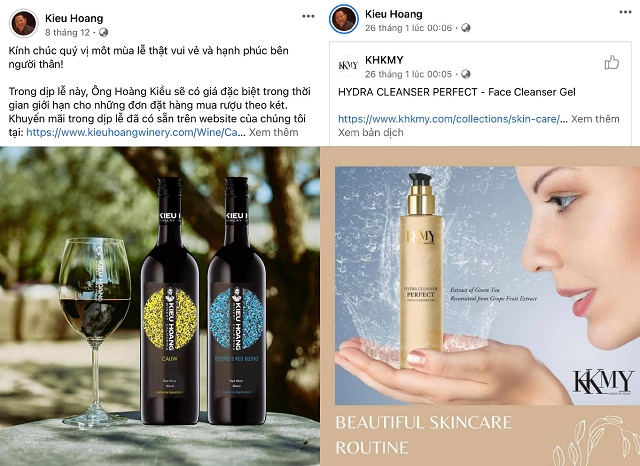Image resolution: width=640 pixels, height=466 pixels.
Task: View the wine bottles photo
Action: (160, 306)
